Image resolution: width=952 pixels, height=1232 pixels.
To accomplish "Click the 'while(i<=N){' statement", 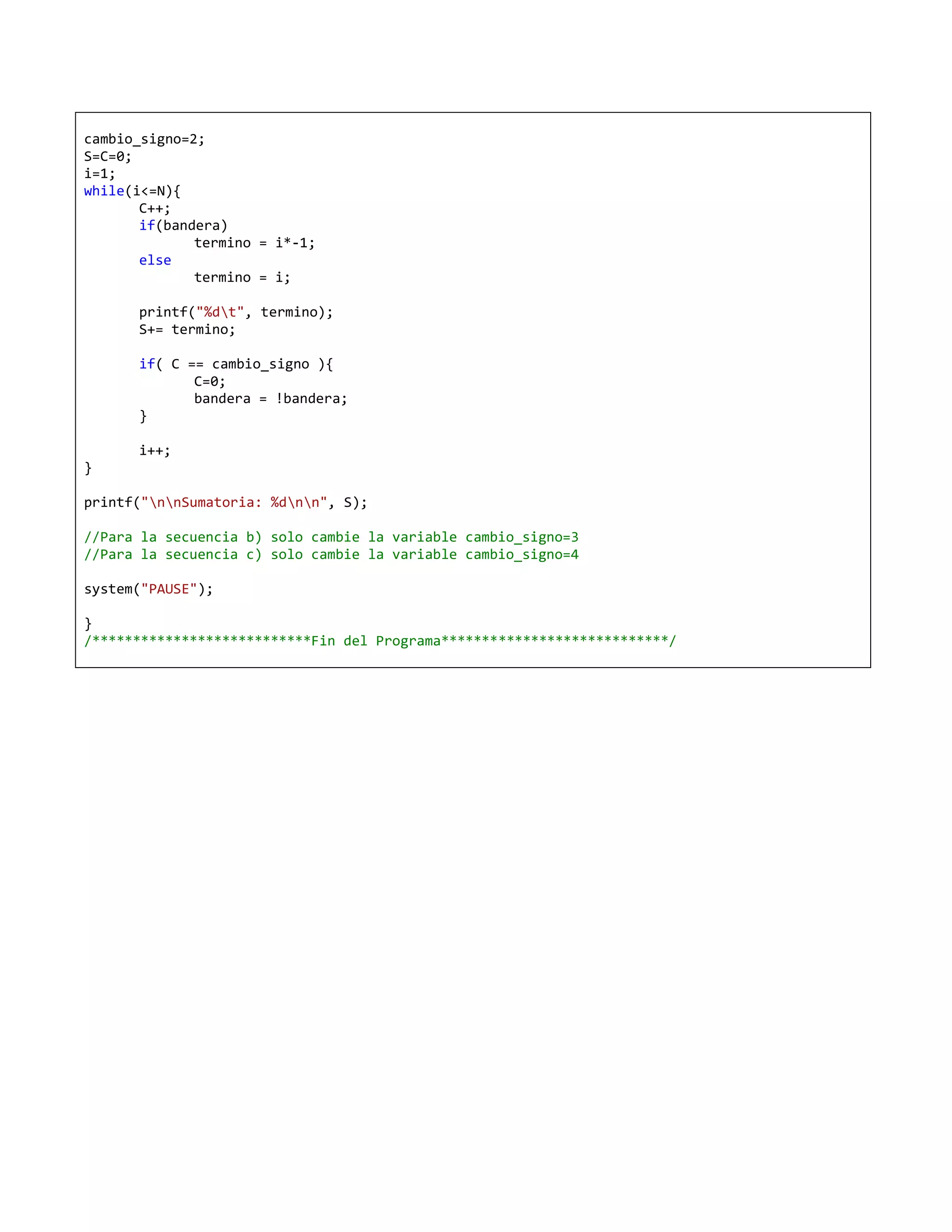I will point(132,191).
